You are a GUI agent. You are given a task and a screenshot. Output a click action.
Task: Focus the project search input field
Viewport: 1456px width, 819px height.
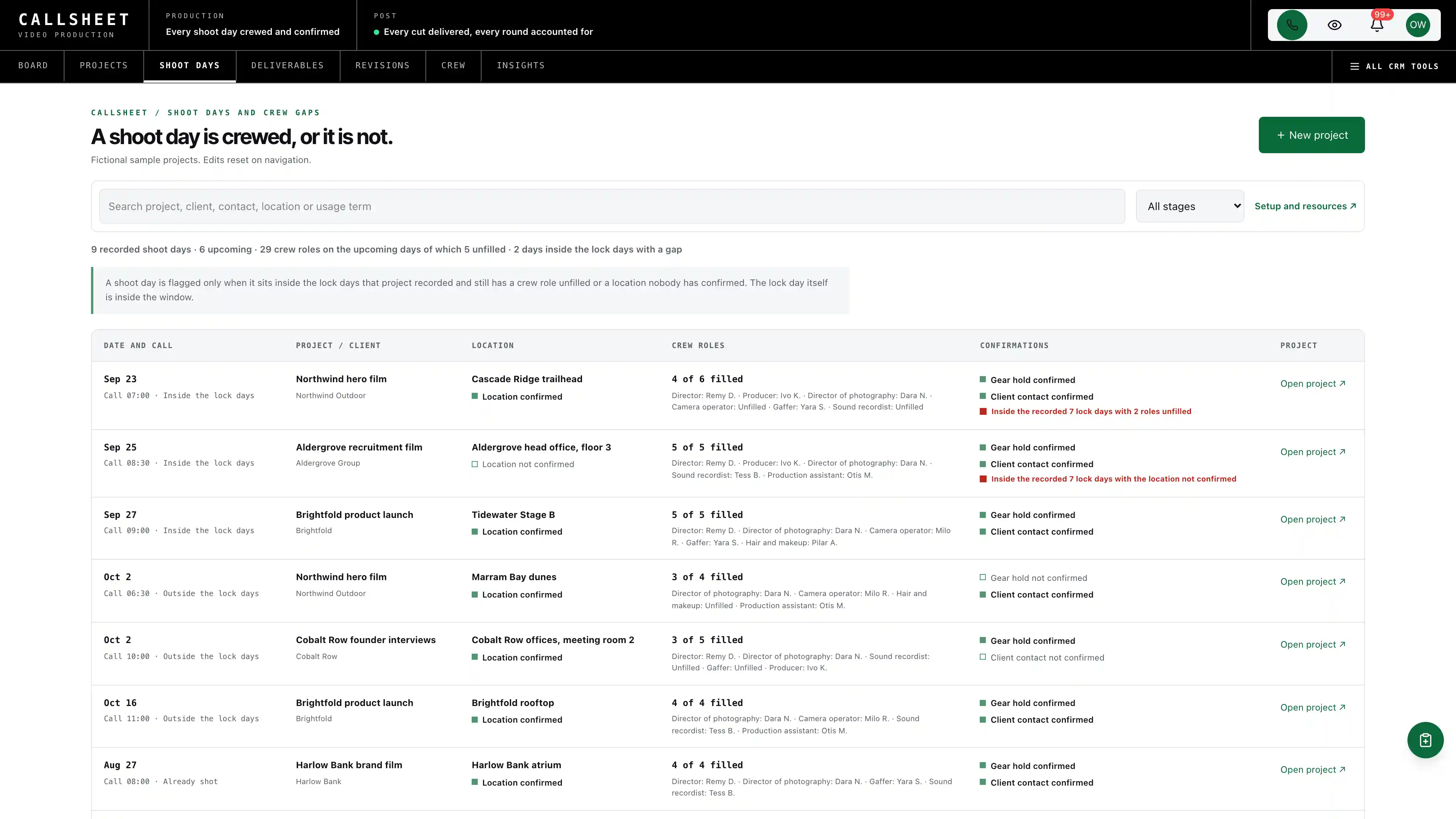(x=612, y=206)
